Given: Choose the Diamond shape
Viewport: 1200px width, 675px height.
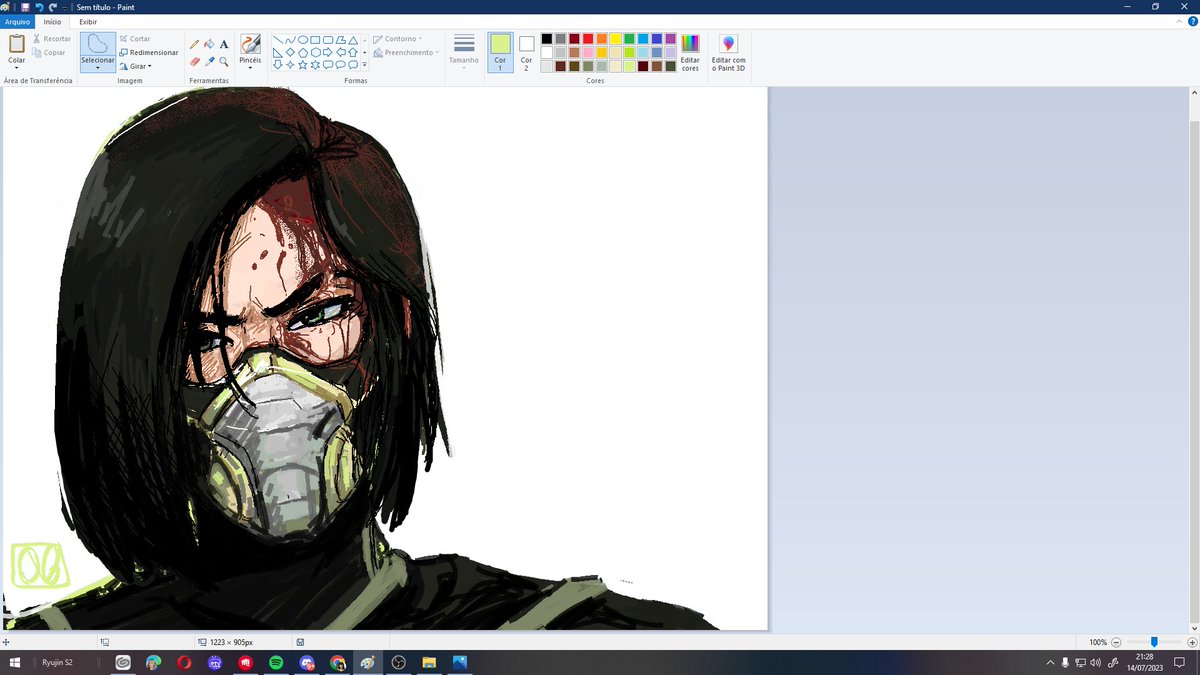Looking at the screenshot, I should [290, 52].
